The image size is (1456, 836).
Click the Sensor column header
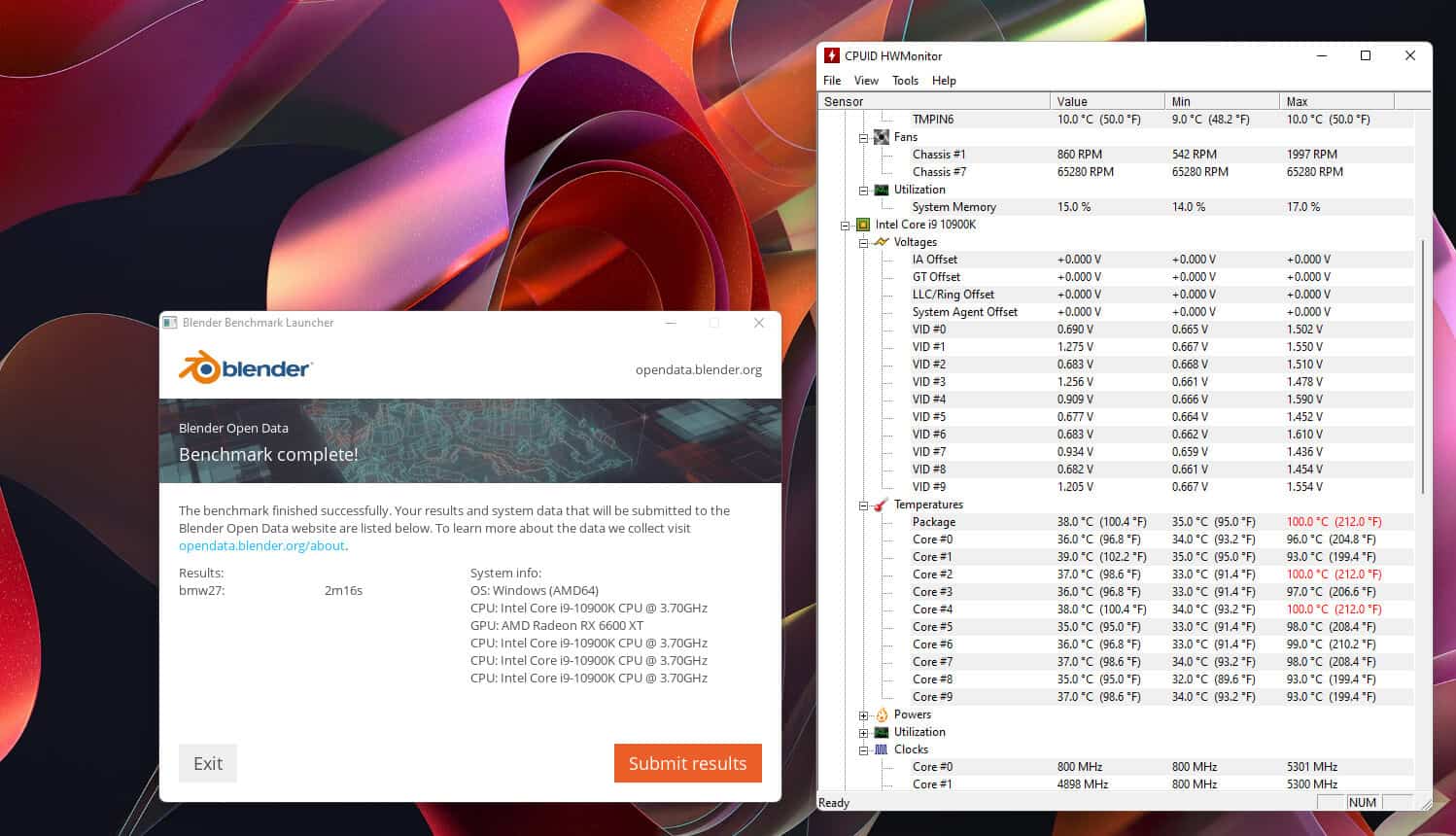(x=934, y=101)
